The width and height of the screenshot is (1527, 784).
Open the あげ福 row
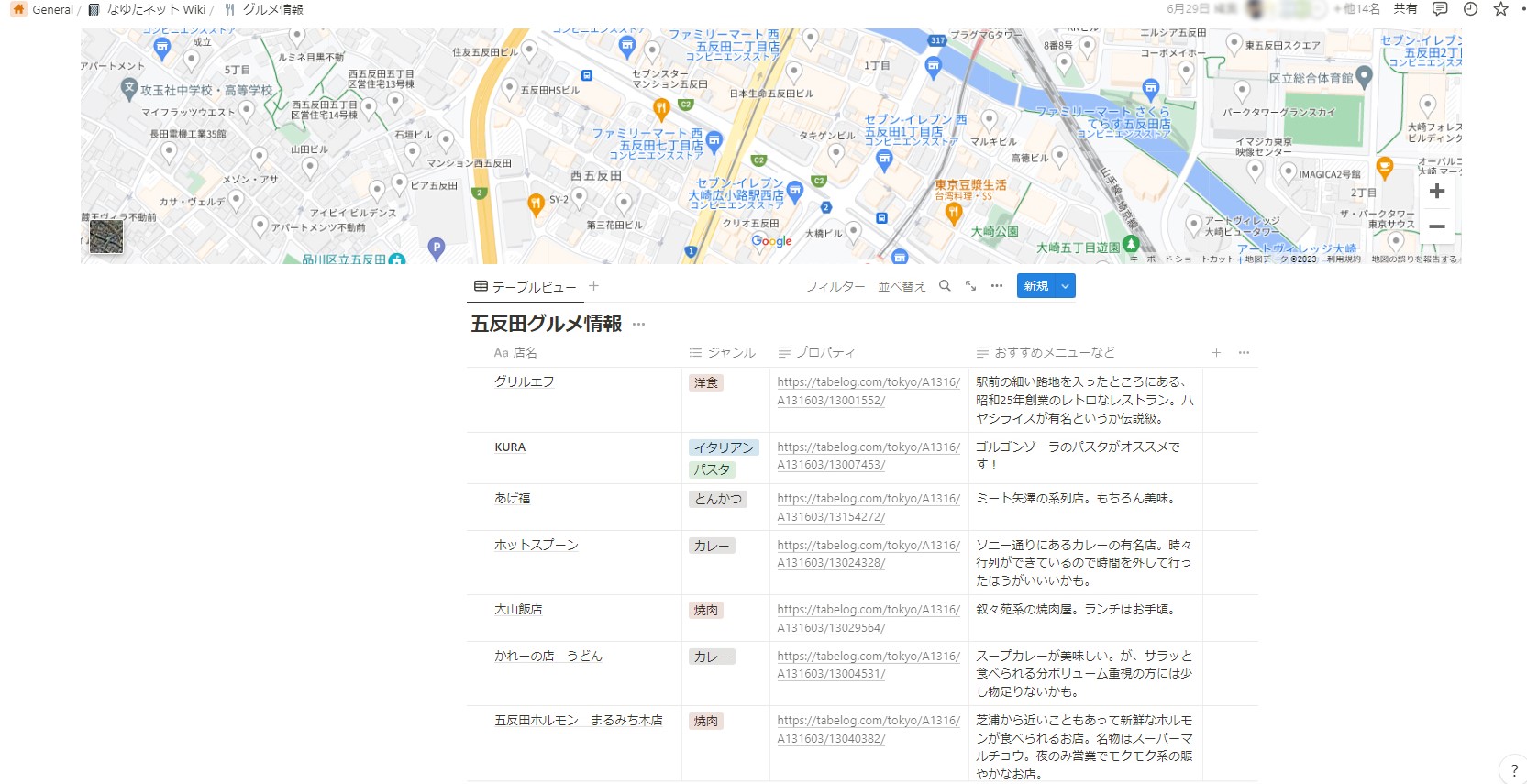pyautogui.click(x=513, y=499)
